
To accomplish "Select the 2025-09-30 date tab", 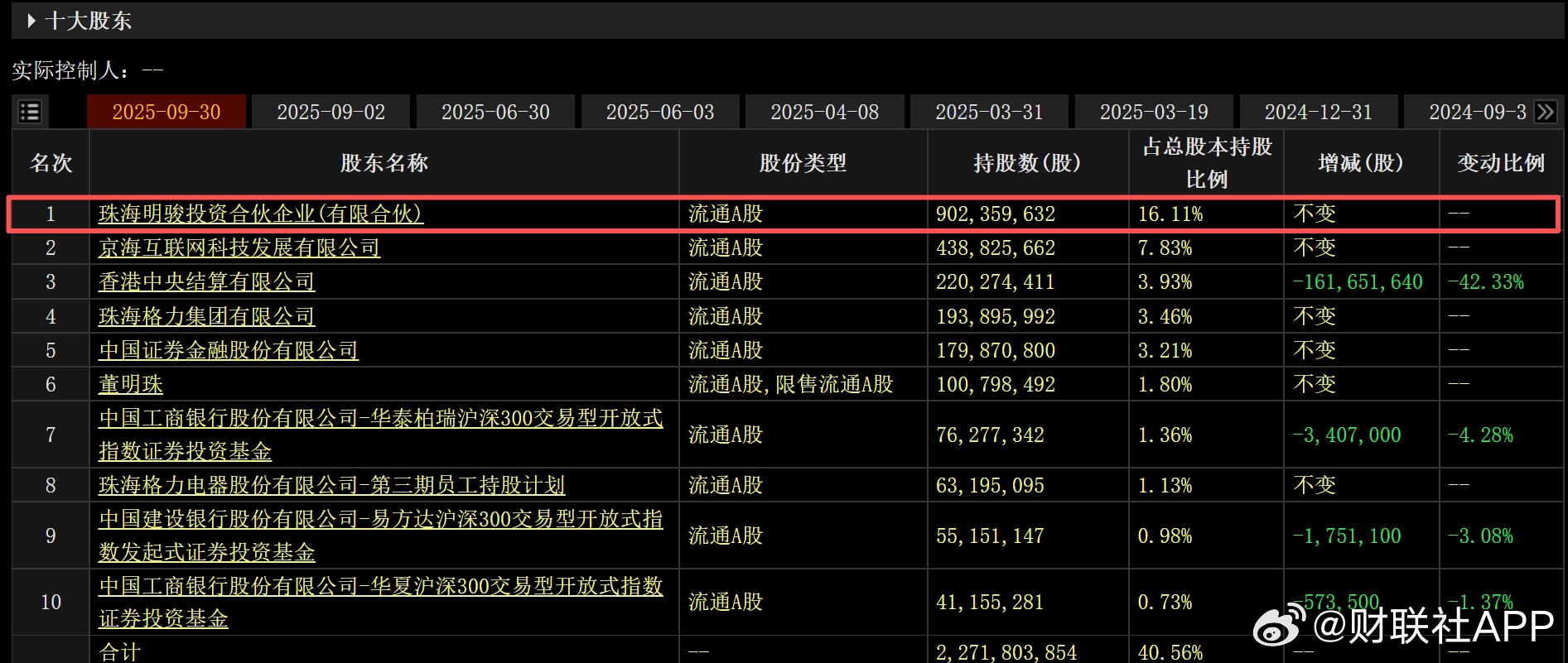I will tap(166, 112).
